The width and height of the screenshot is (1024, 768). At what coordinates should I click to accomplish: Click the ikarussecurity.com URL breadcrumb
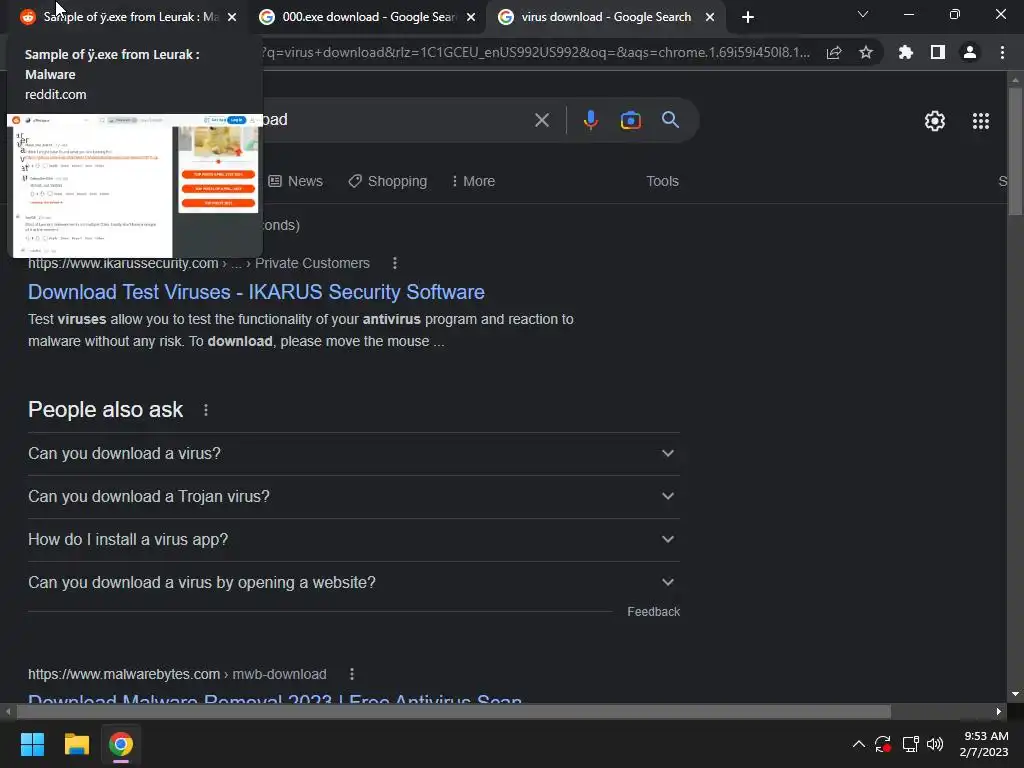click(199, 263)
